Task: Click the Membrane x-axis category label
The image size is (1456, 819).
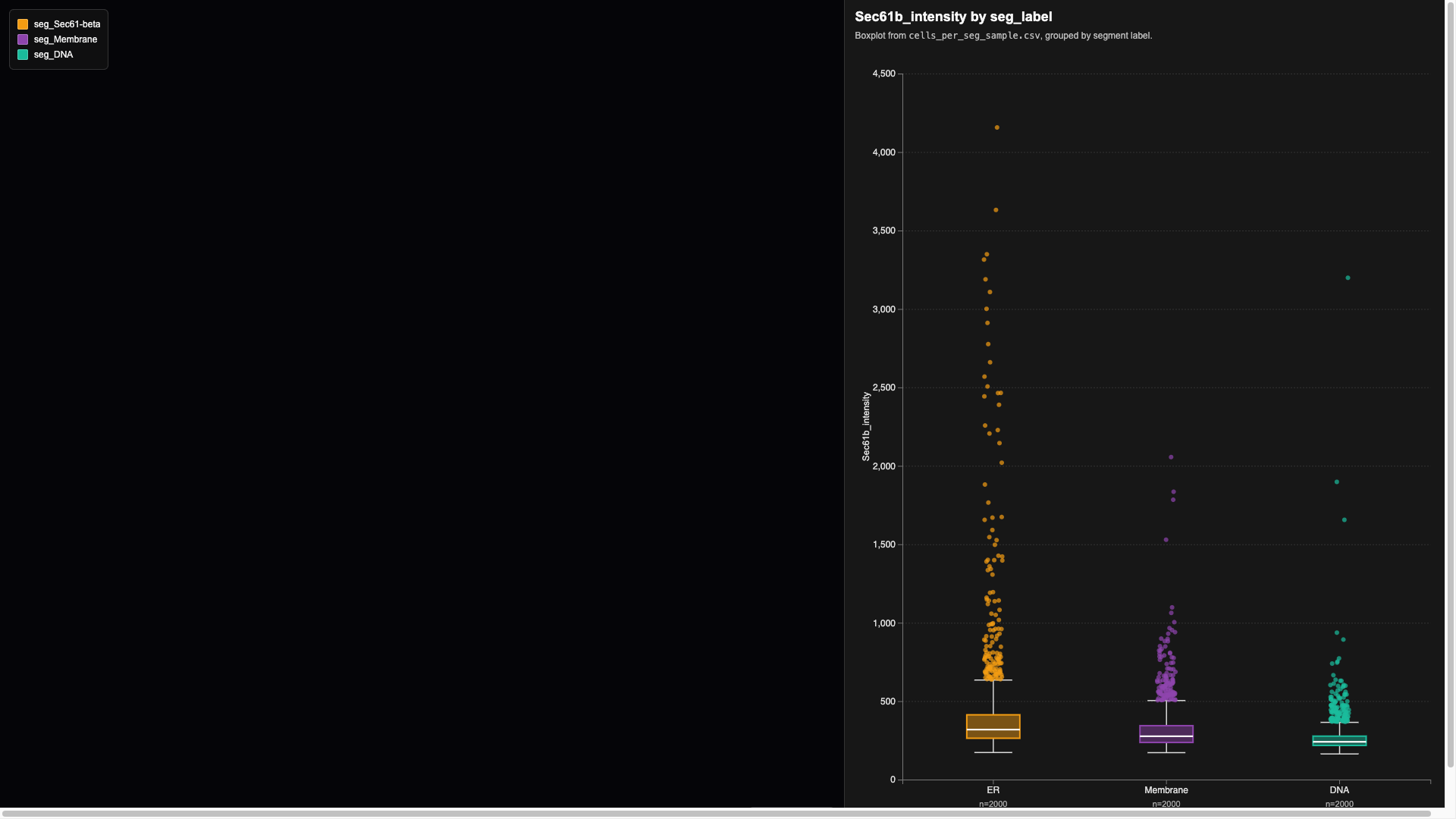Action: click(x=1166, y=790)
